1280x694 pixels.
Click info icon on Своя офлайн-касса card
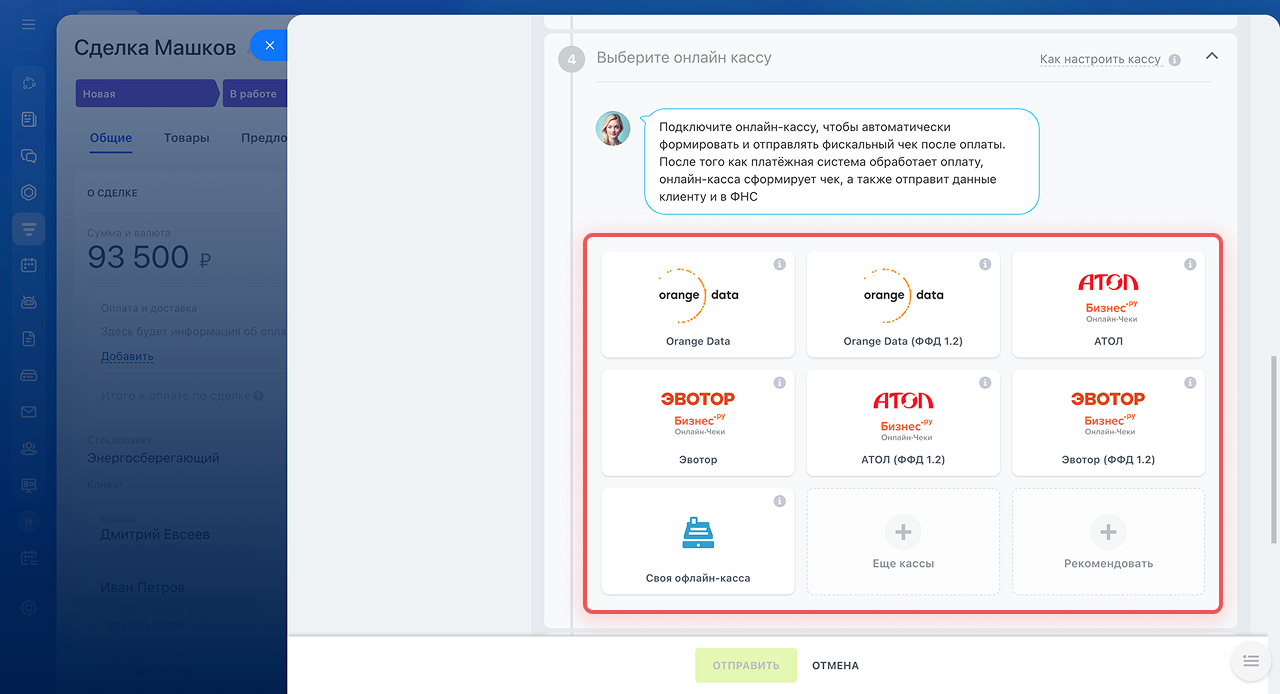click(x=780, y=501)
